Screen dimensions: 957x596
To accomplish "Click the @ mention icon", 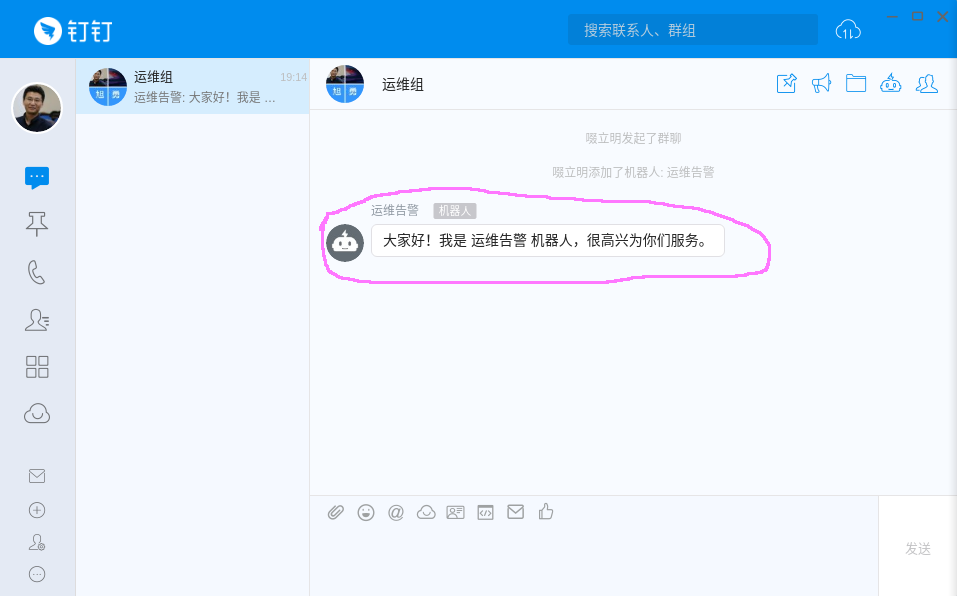I will coord(396,512).
